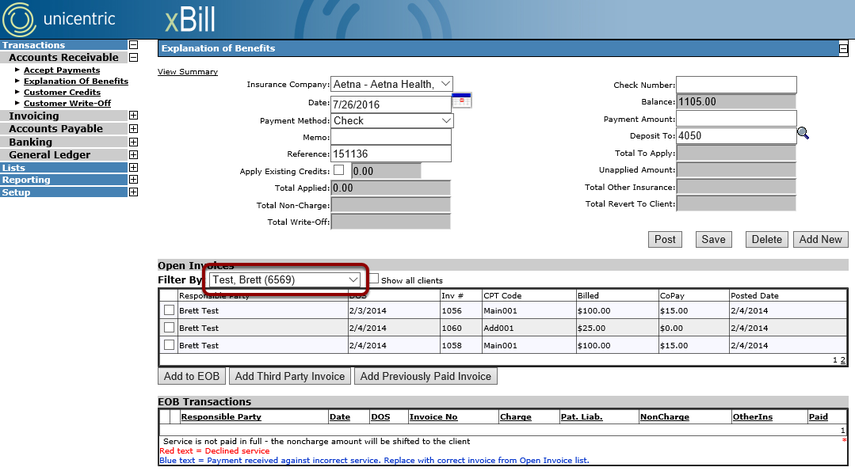The width and height of the screenshot is (855, 471).
Task: Click the Post button
Action: (x=665, y=239)
